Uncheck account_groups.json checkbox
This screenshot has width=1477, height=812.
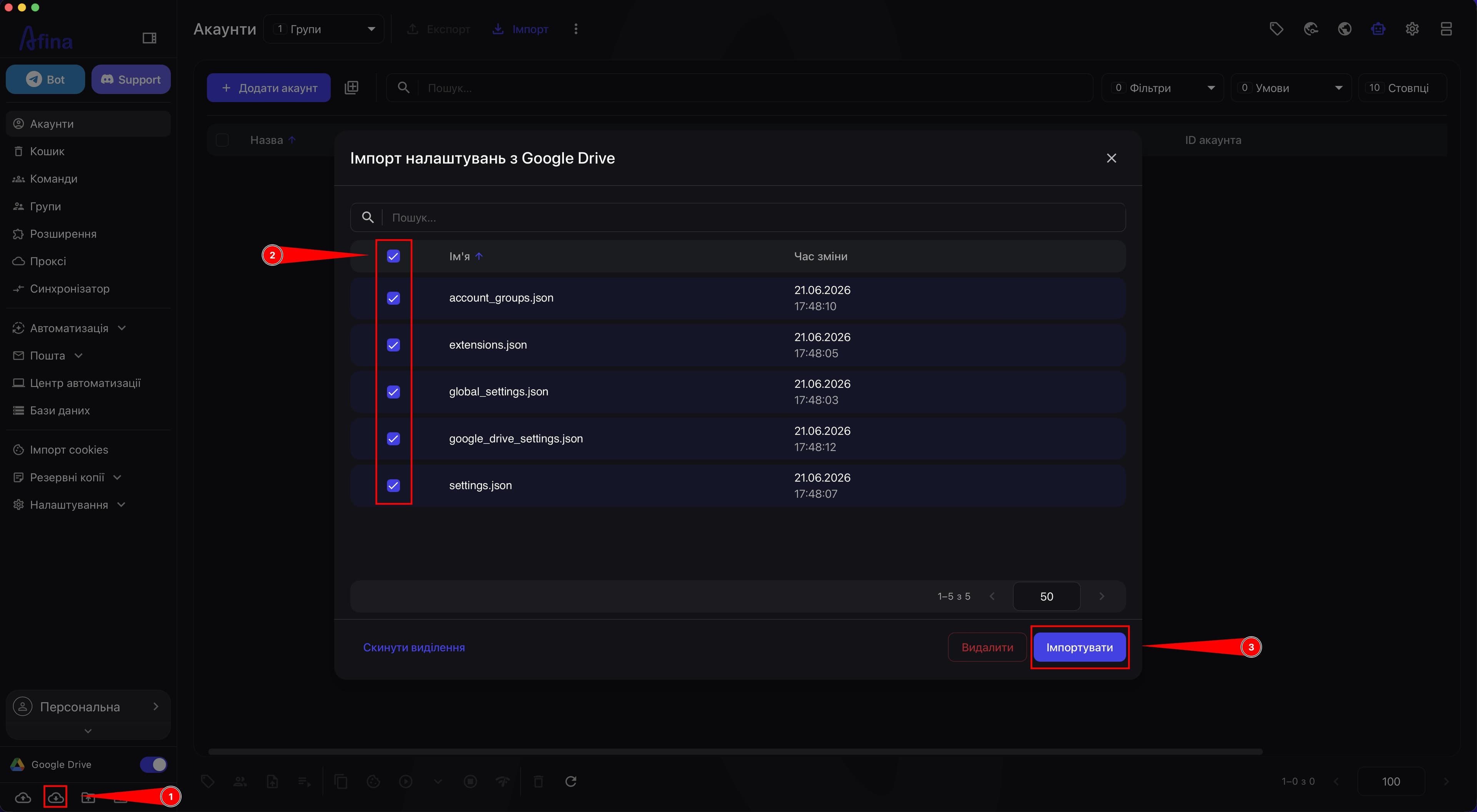(393, 298)
